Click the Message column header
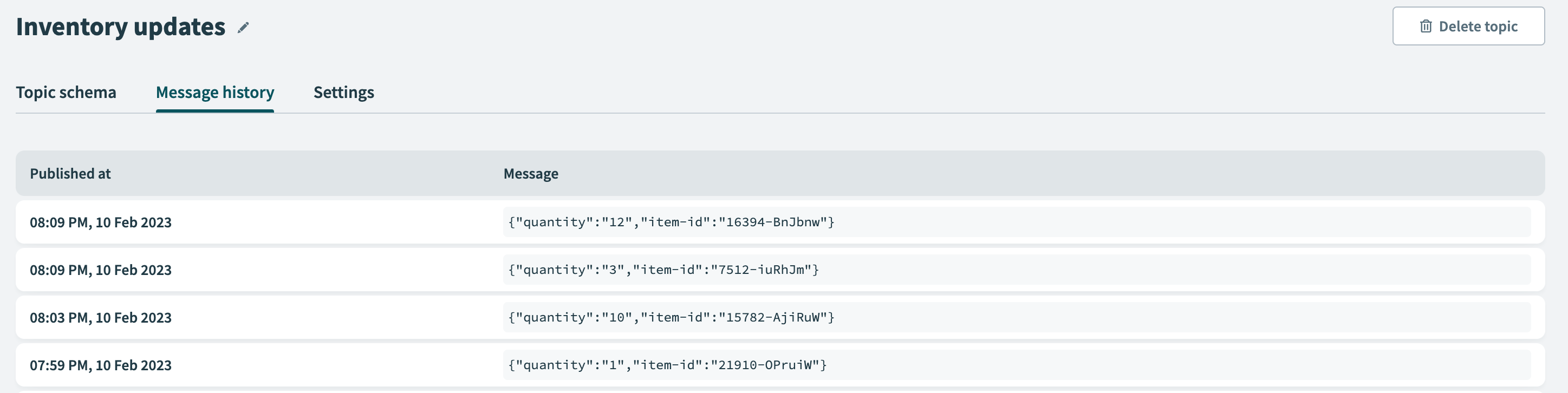The image size is (1568, 393). [531, 173]
